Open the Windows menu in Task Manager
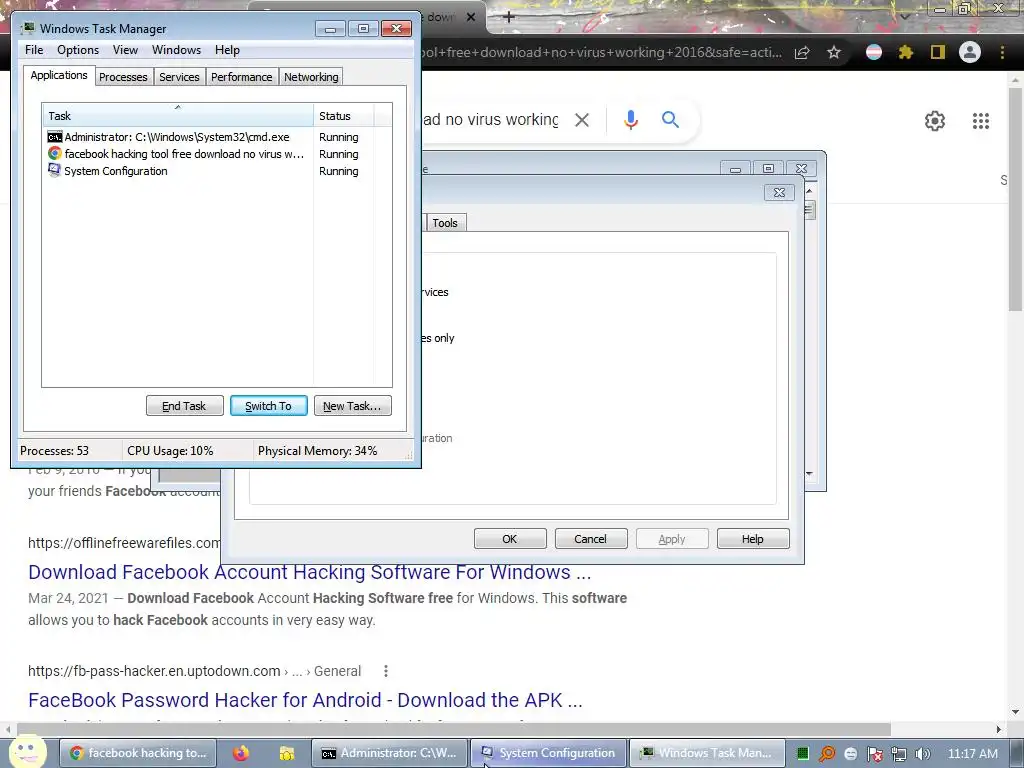This screenshot has height=768, width=1024. 176,50
